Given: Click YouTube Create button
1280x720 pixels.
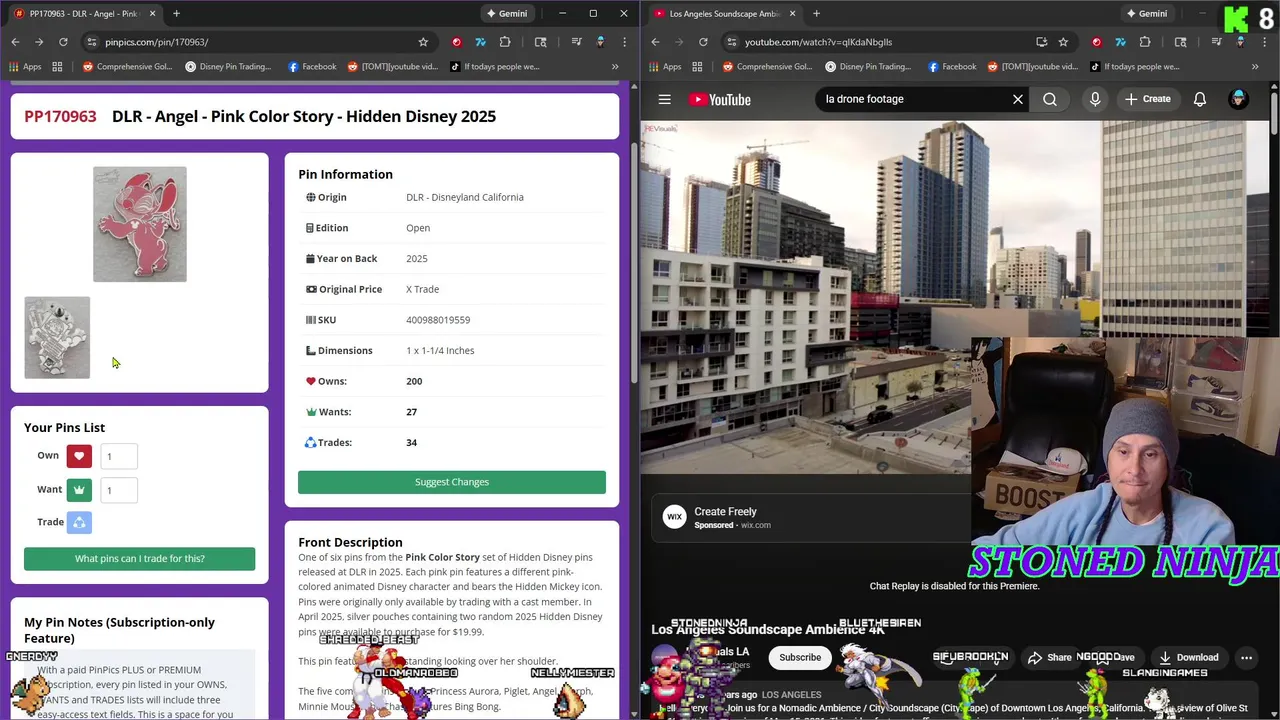Looking at the screenshot, I should [x=1147, y=99].
